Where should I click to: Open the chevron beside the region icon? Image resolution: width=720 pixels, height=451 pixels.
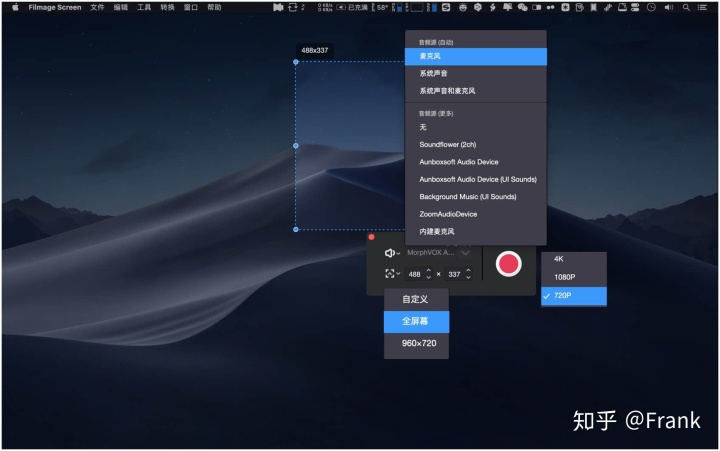pyautogui.click(x=398, y=274)
